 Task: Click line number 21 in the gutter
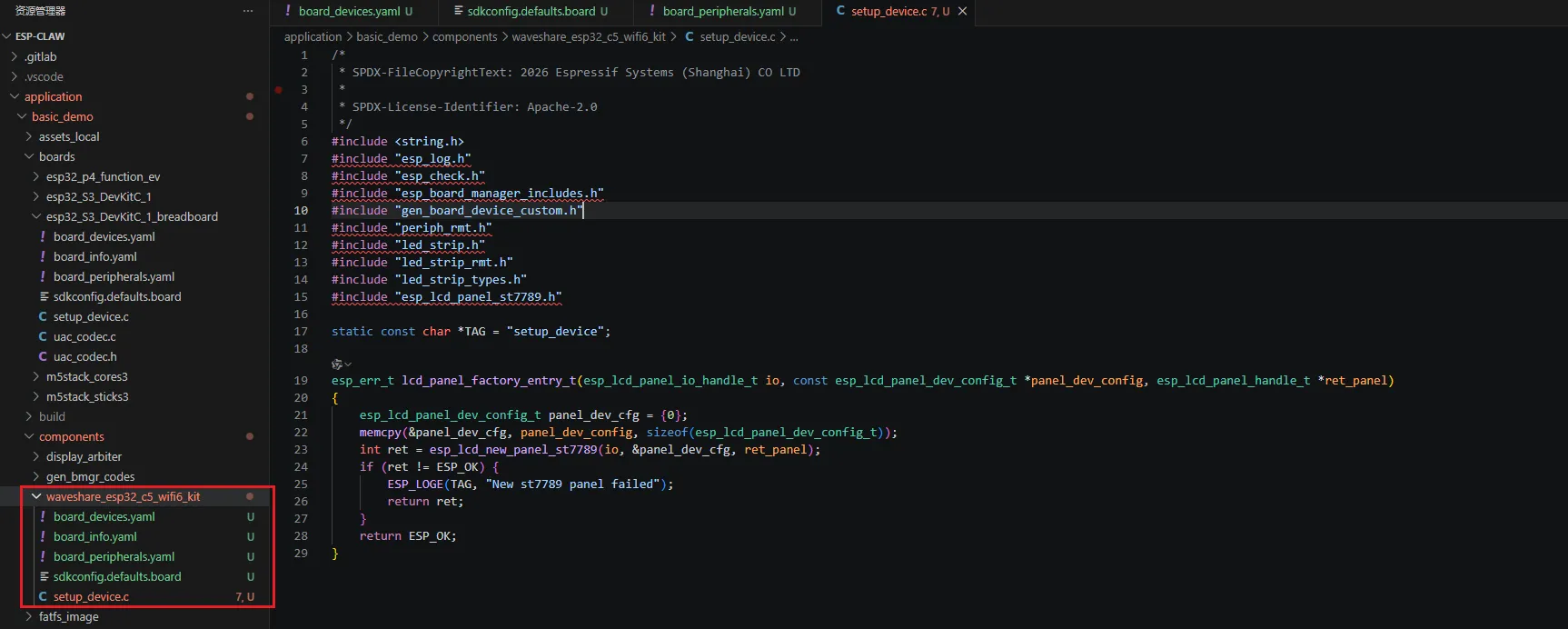[301, 415]
